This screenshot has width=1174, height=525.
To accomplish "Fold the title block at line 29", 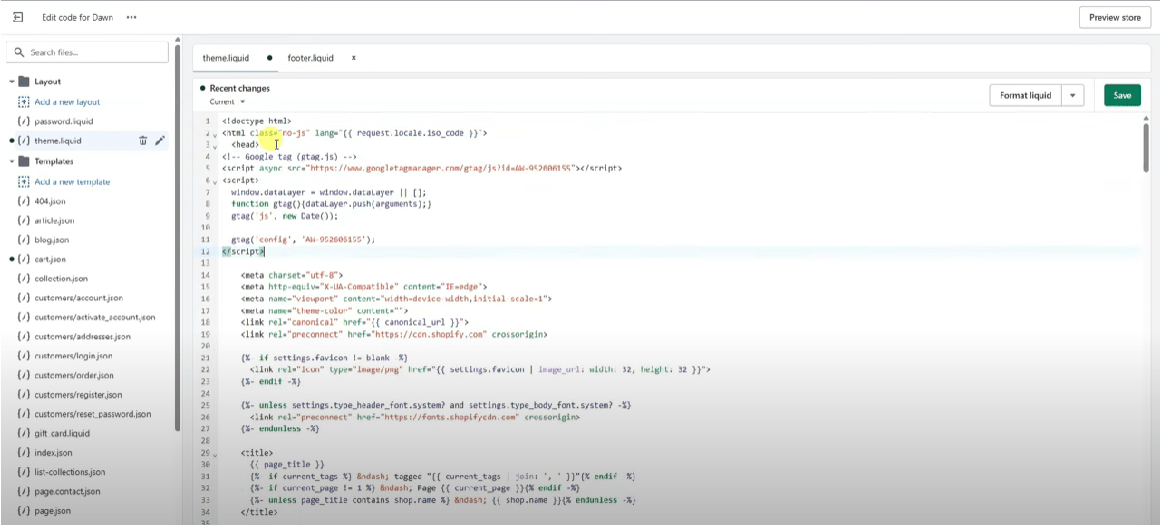I will point(214,456).
